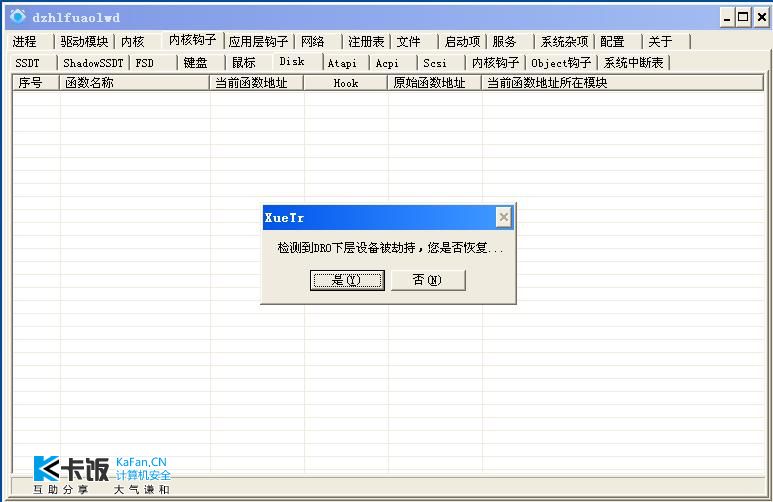
Task: Click the 当前函数地址 column header
Action: coord(257,83)
